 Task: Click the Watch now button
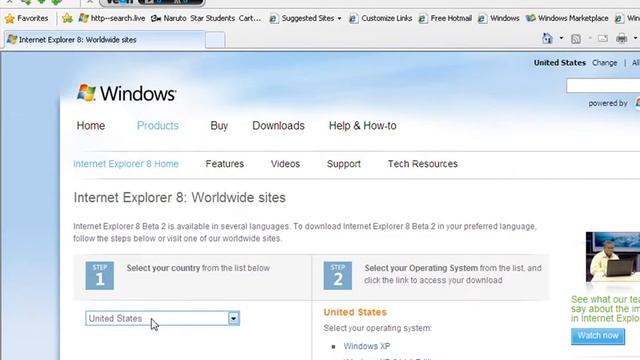pos(598,336)
